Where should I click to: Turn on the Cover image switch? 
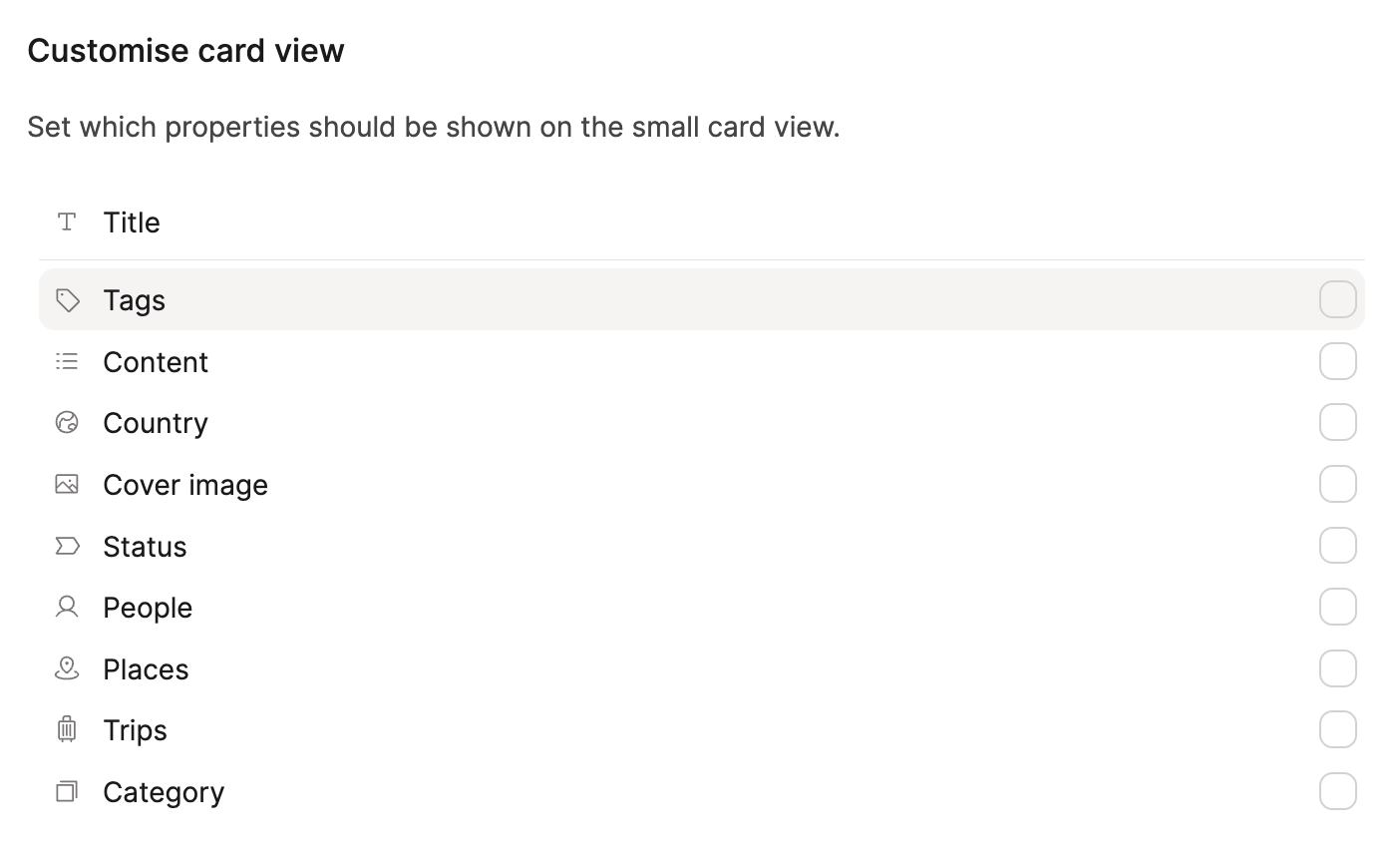(1337, 484)
